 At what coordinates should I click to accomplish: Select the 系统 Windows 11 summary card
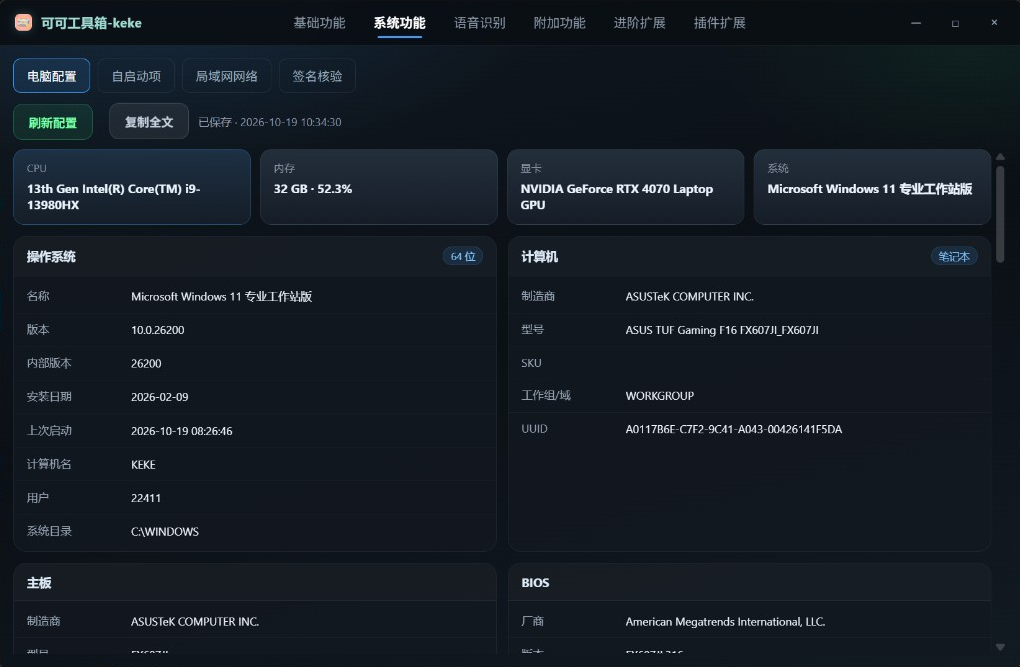872,187
